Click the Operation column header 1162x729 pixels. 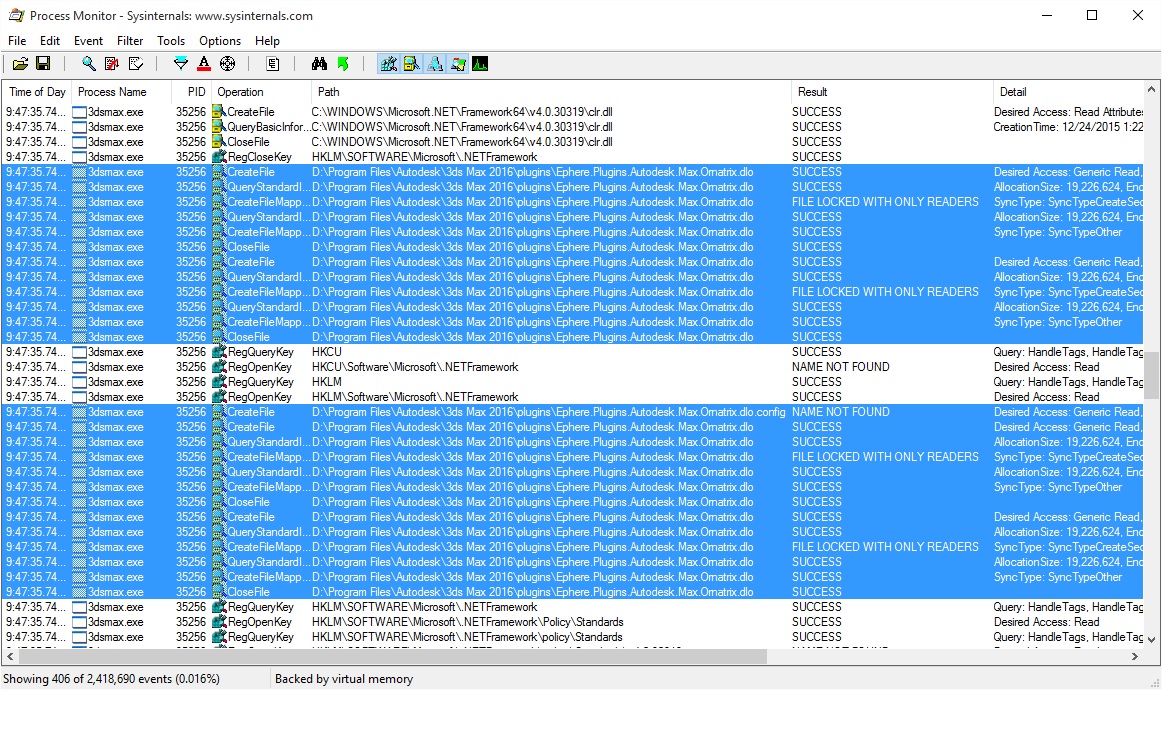pyautogui.click(x=240, y=92)
